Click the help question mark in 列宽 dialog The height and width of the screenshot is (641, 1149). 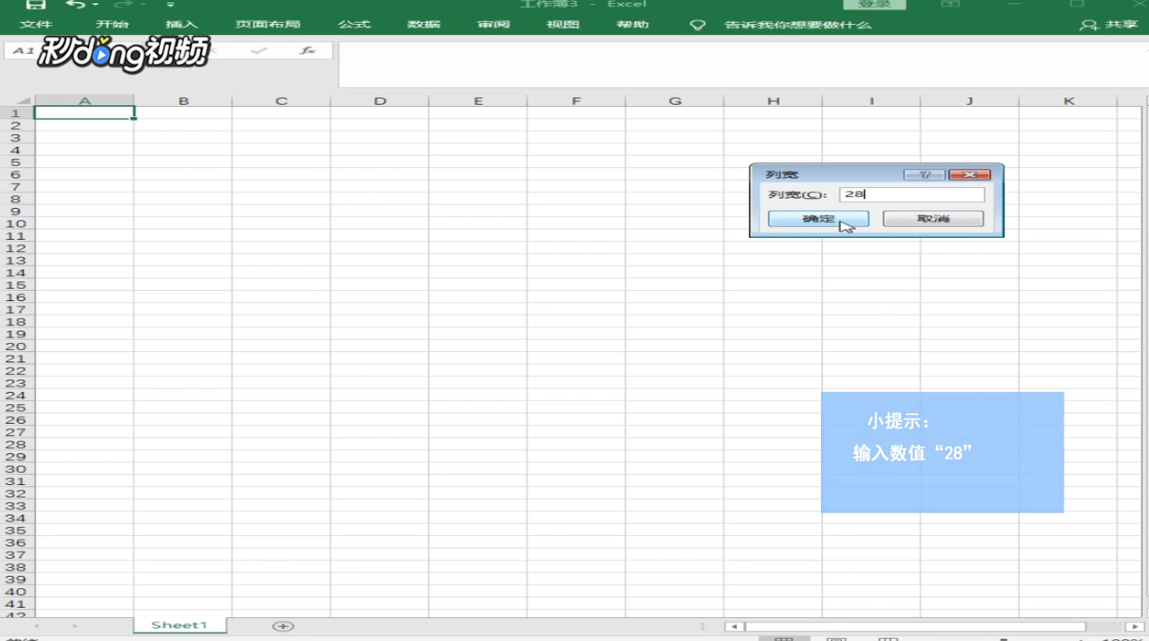coord(924,174)
